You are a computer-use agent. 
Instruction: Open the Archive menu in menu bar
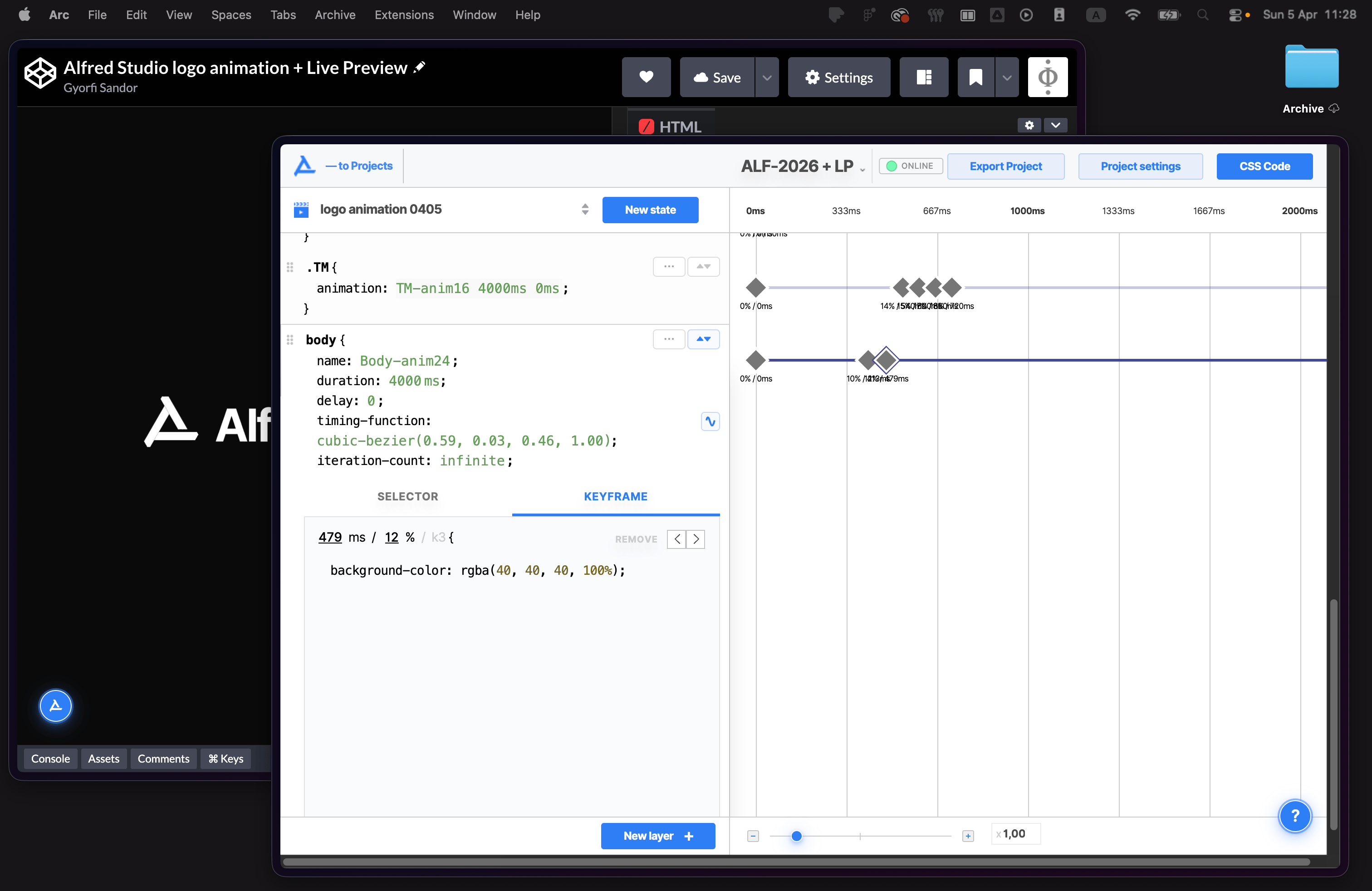(335, 15)
